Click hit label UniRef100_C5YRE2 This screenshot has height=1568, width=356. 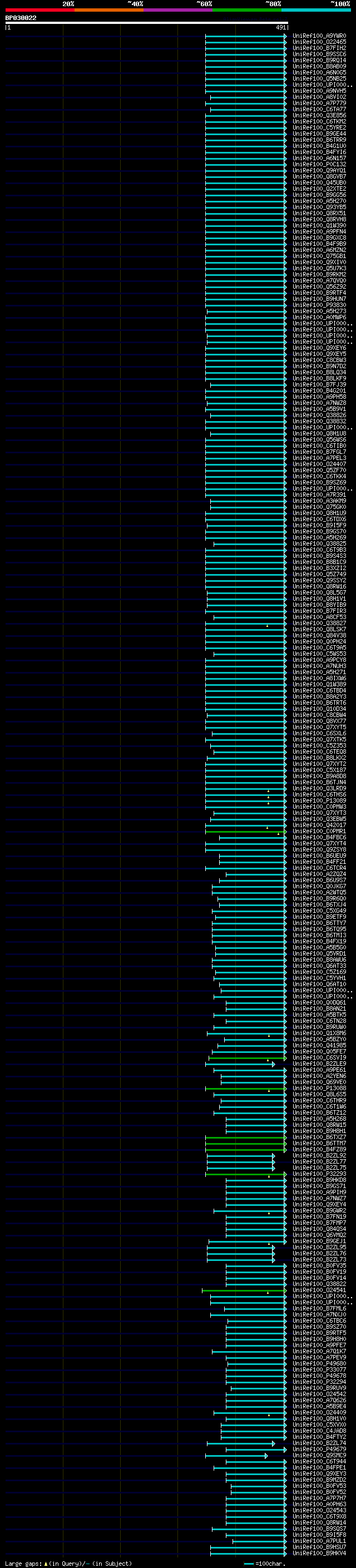[319, 128]
